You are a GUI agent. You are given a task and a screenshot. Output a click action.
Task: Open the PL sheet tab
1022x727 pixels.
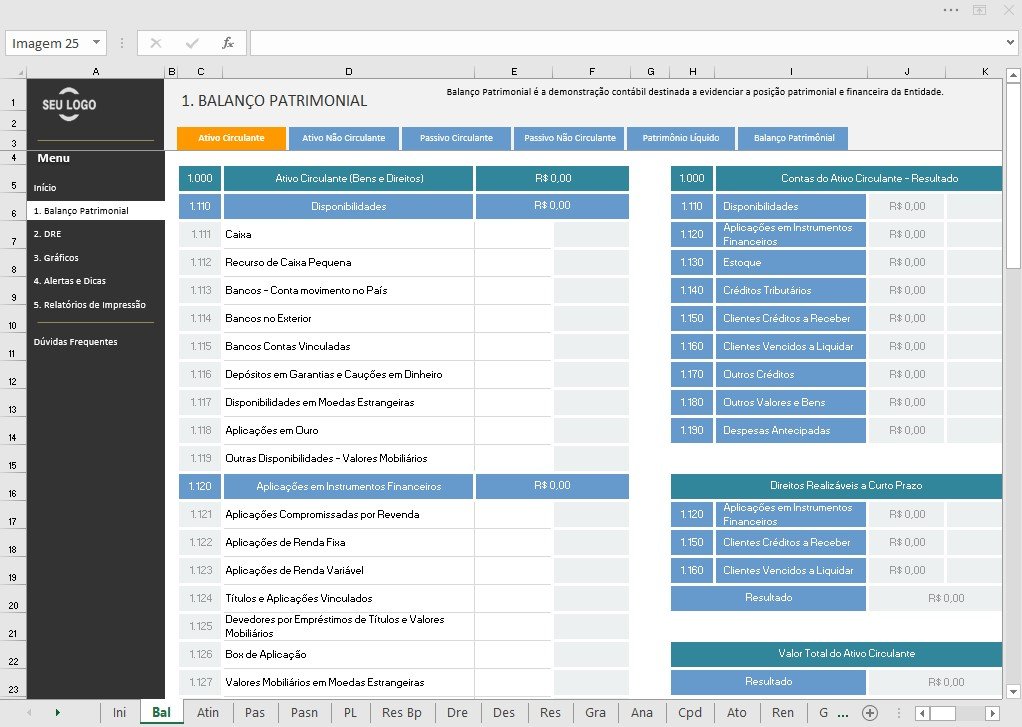pyautogui.click(x=351, y=713)
